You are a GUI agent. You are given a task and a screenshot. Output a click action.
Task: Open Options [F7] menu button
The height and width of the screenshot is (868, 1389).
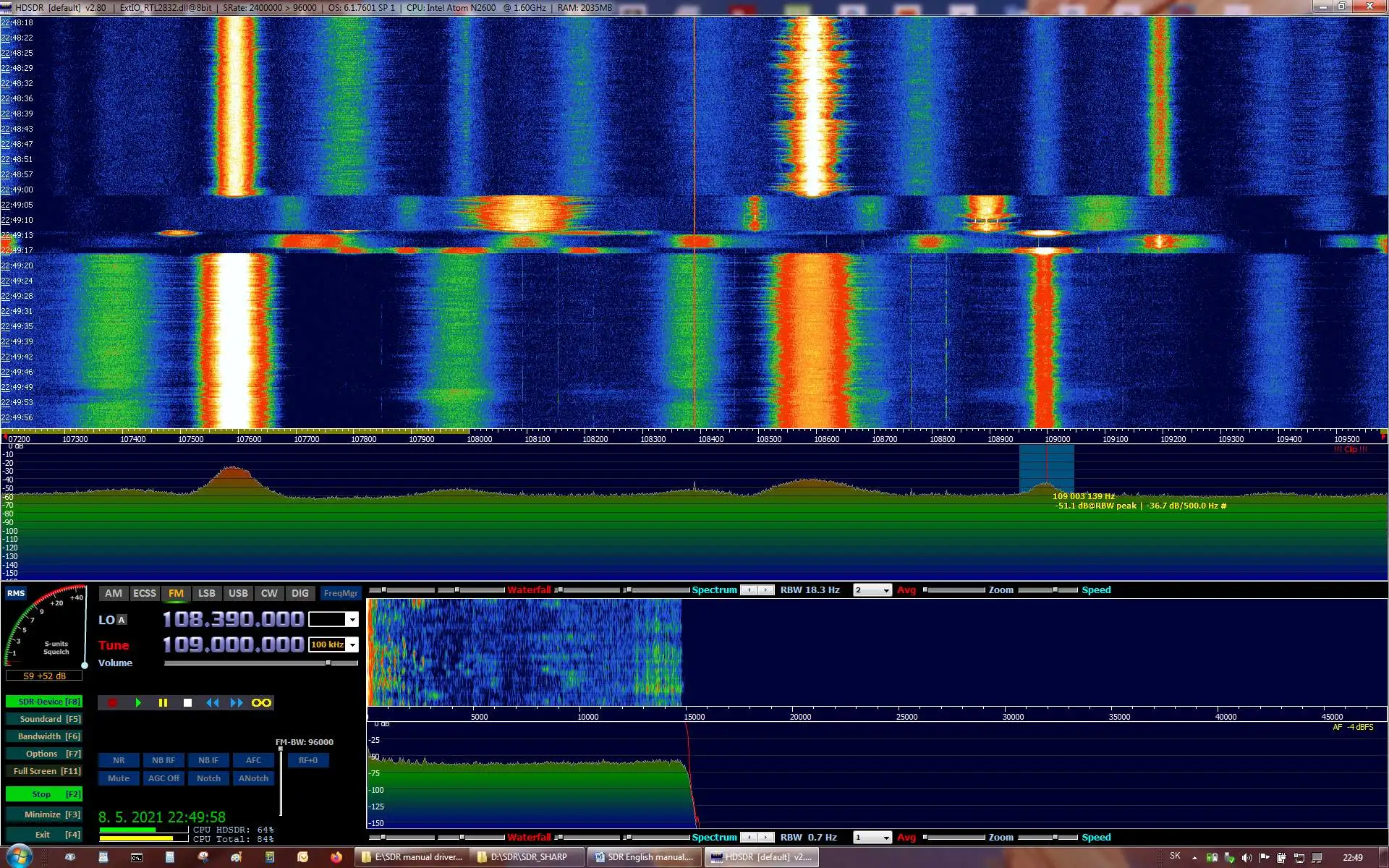[x=43, y=754]
